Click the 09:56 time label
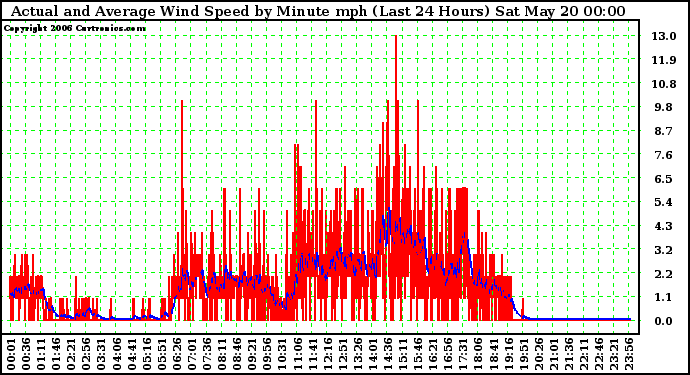This screenshot has height=375, width=690. click(267, 354)
